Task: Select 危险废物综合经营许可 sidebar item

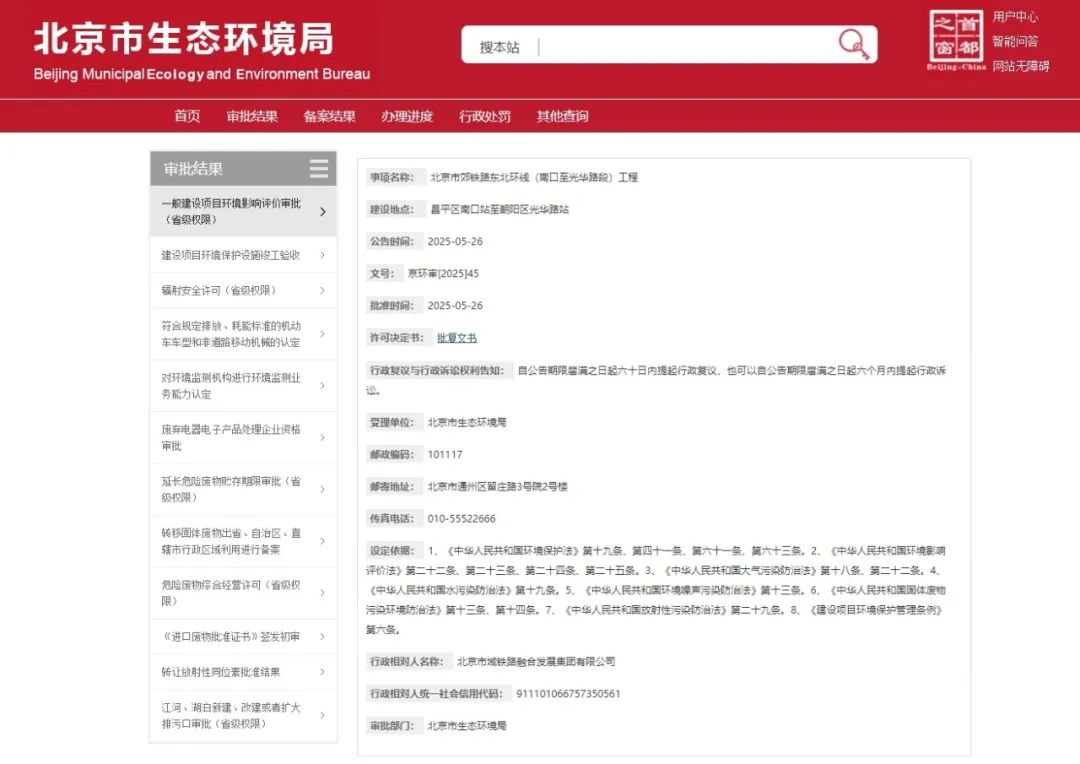Action: coord(243,593)
